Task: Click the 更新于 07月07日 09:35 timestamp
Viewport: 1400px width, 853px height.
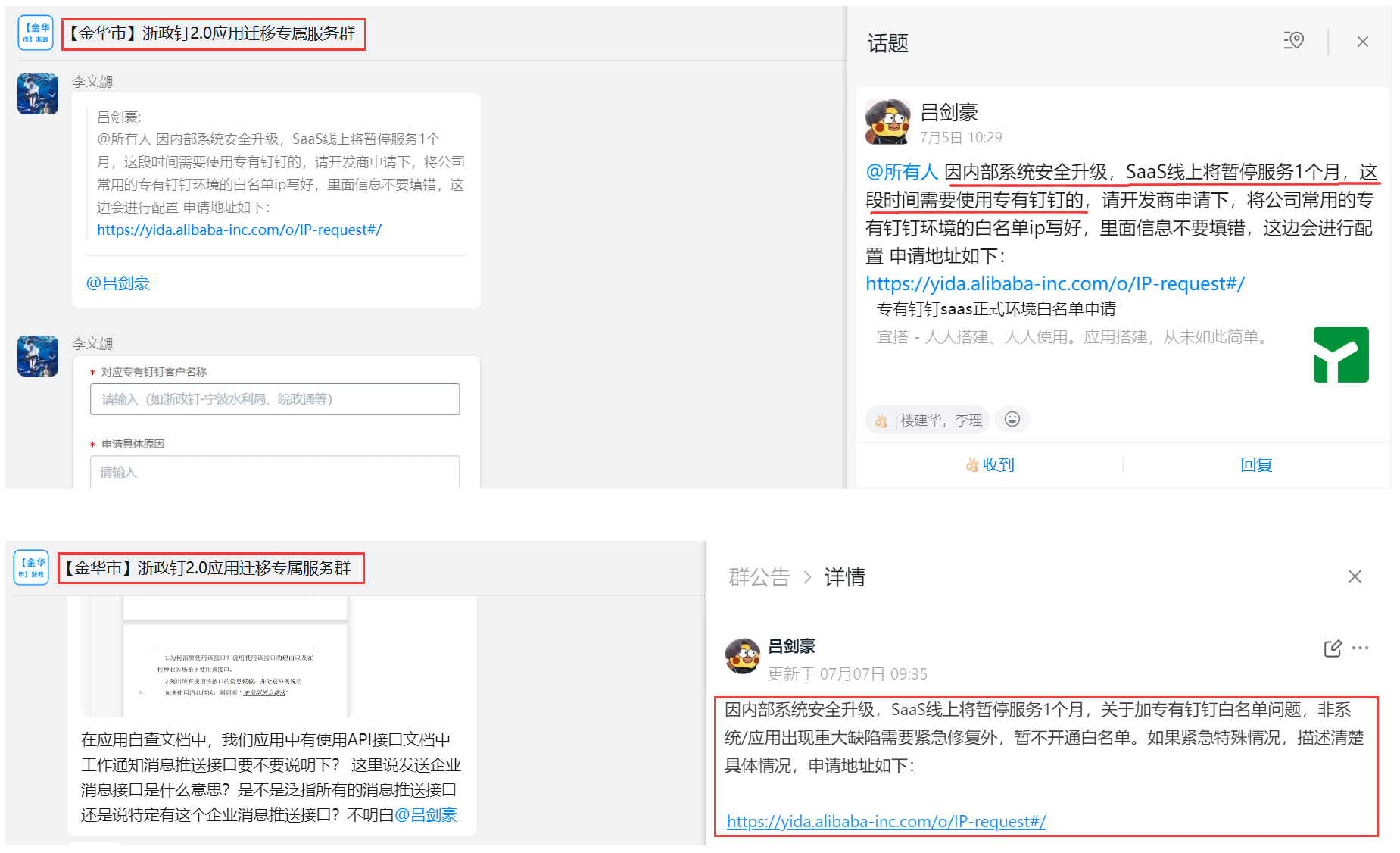Action: coord(847,674)
